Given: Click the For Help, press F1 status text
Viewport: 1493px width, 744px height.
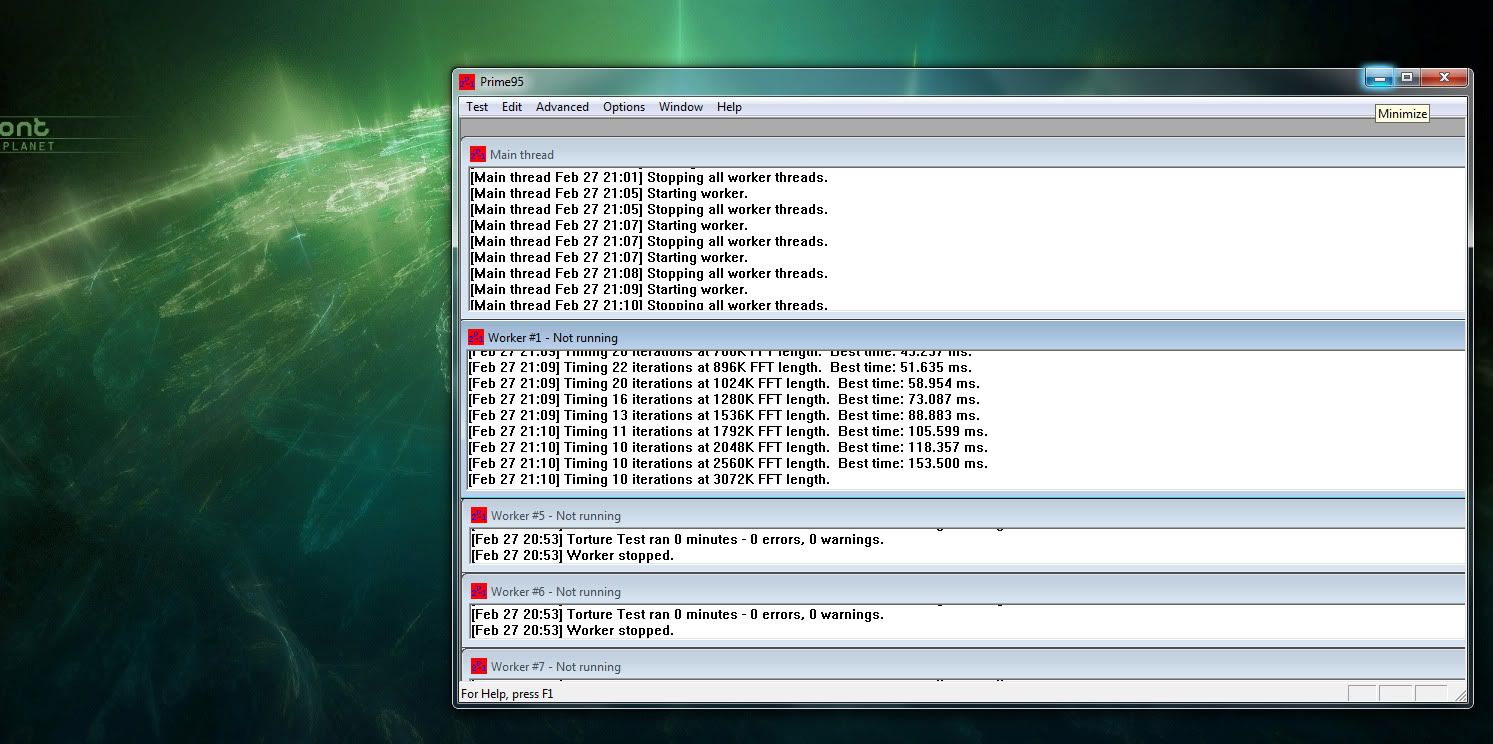Looking at the screenshot, I should pyautogui.click(x=507, y=693).
